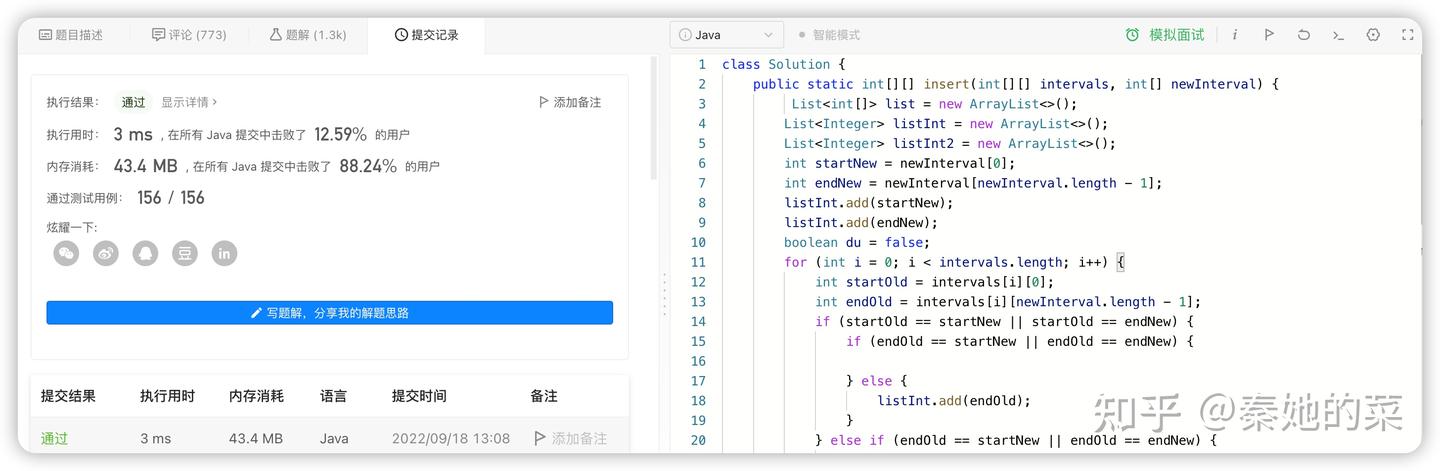
Task: Click the 'listInt.add(endOld);' code line
Action: pos(954,400)
